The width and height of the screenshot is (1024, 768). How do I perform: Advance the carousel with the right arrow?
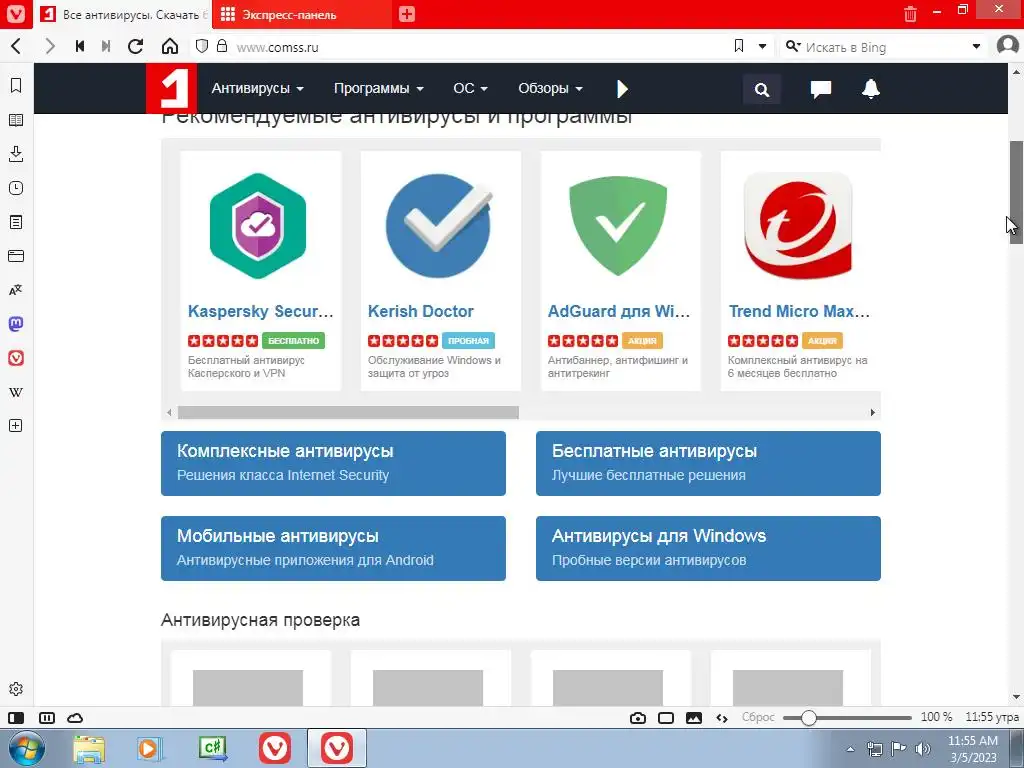coord(872,413)
